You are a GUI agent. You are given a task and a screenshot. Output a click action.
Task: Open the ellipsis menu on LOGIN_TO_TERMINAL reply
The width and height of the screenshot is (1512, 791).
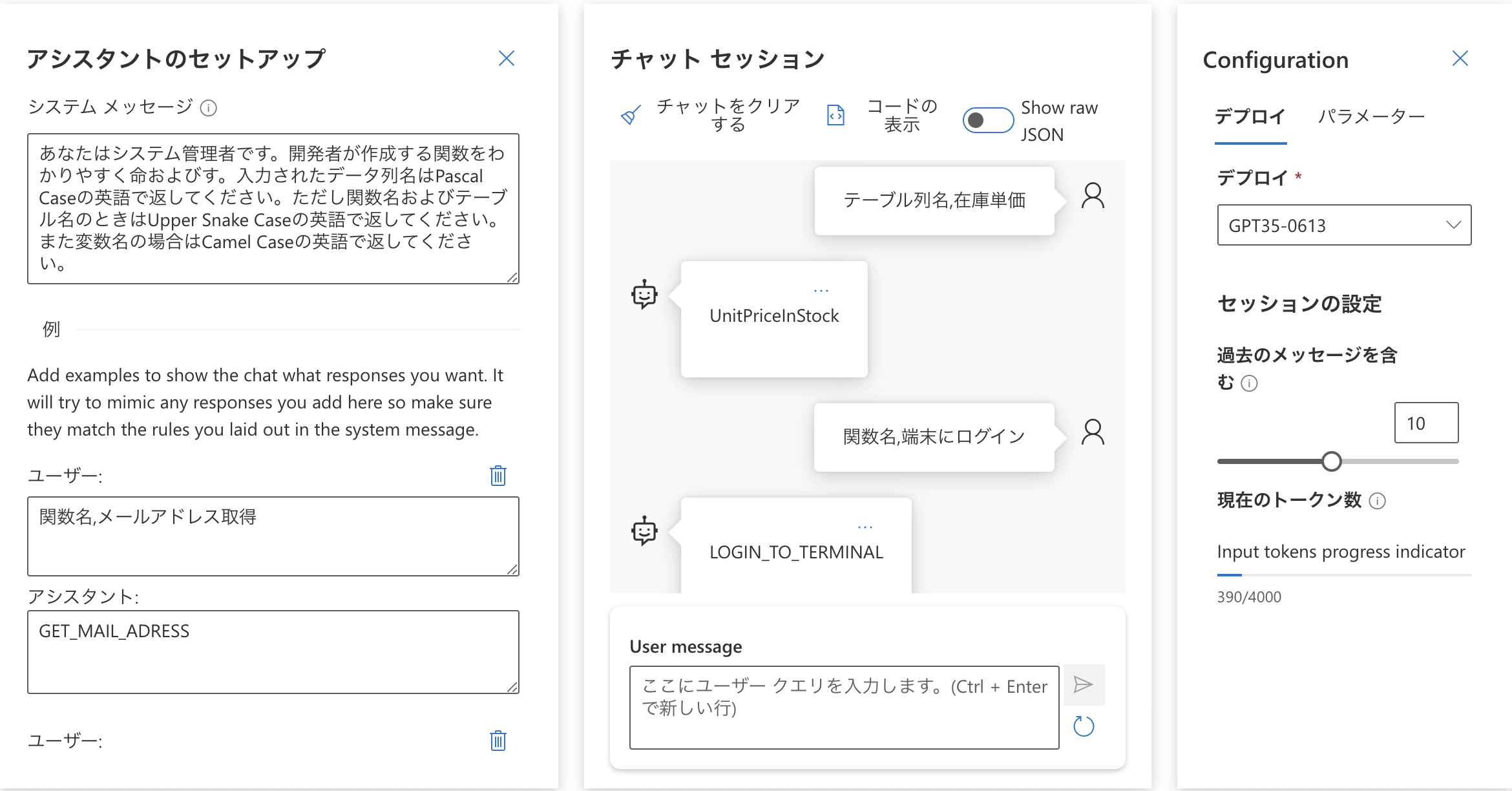[865, 527]
